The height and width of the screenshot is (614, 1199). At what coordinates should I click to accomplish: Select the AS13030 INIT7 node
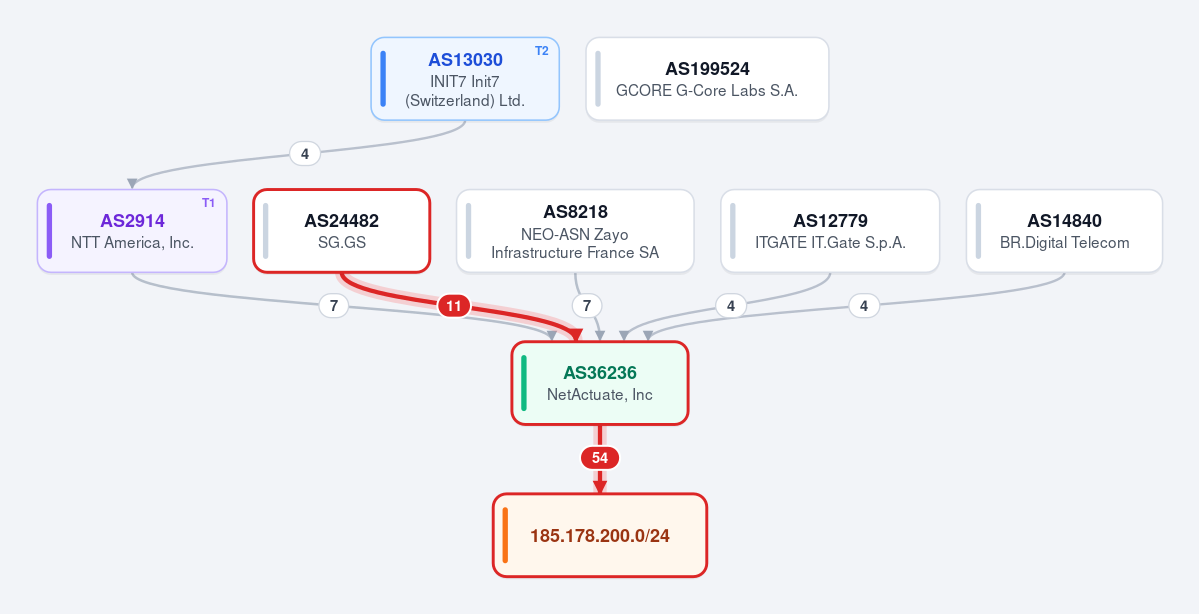coord(465,79)
